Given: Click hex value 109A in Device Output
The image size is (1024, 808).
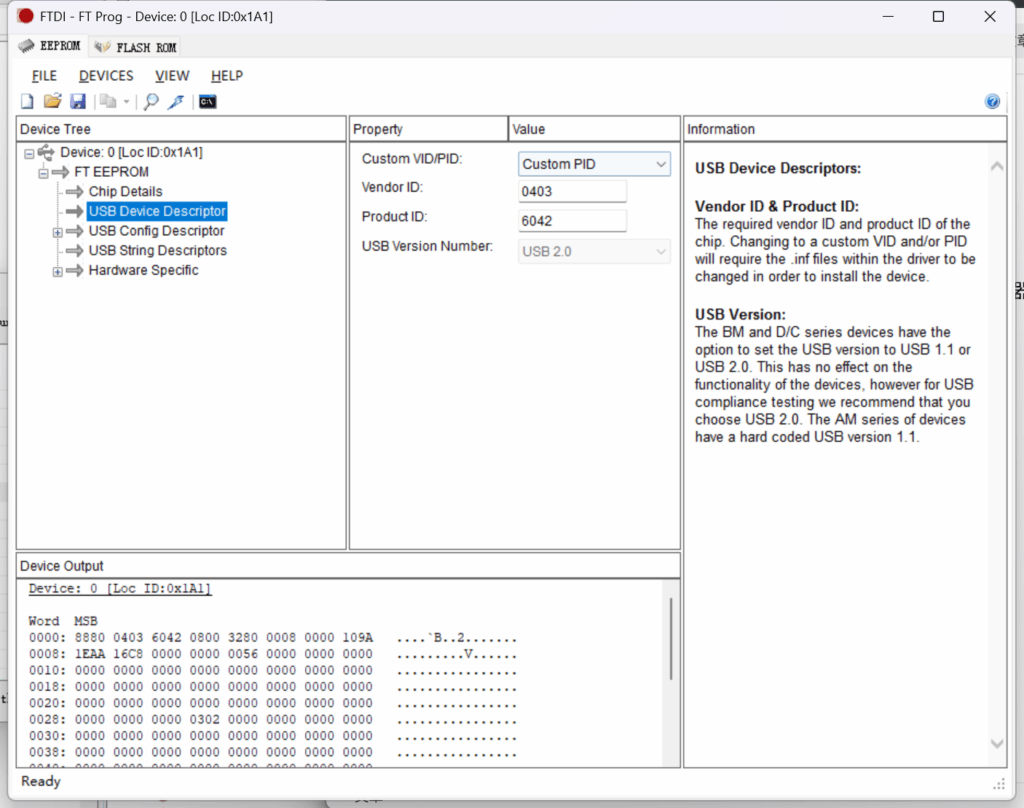Looking at the screenshot, I should pyautogui.click(x=357, y=638).
